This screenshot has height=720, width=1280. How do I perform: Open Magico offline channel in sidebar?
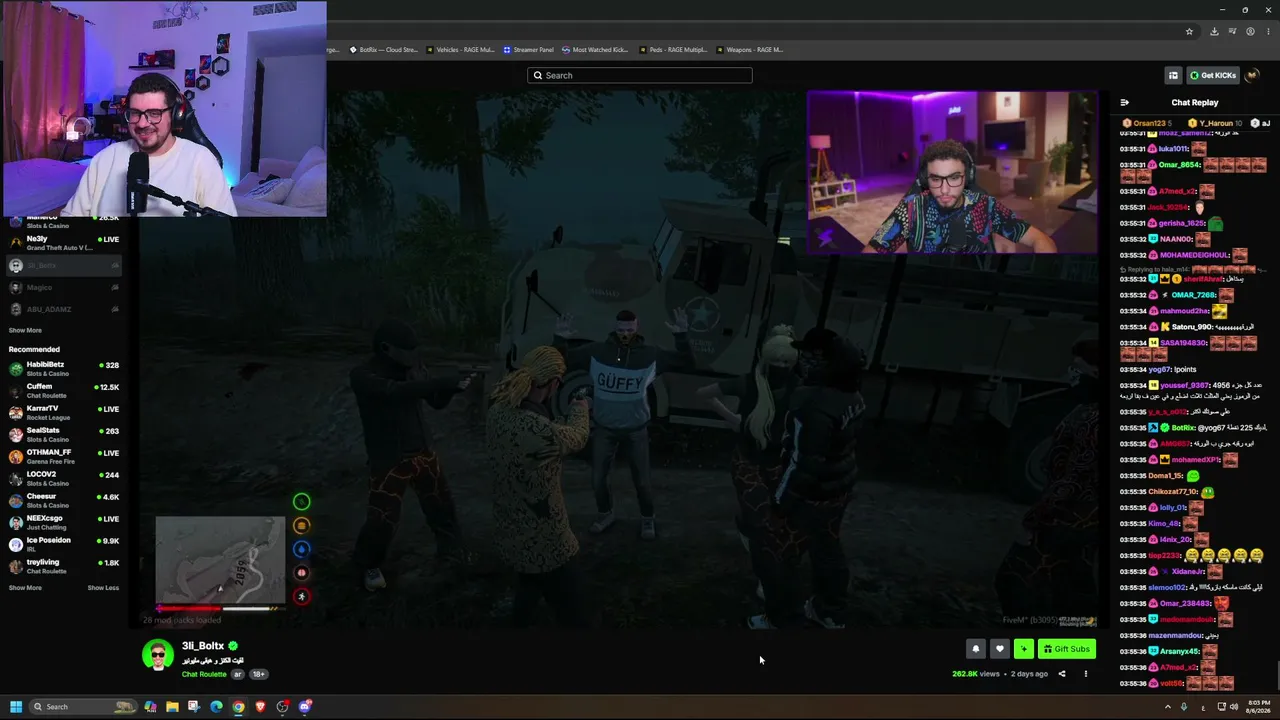click(64, 287)
